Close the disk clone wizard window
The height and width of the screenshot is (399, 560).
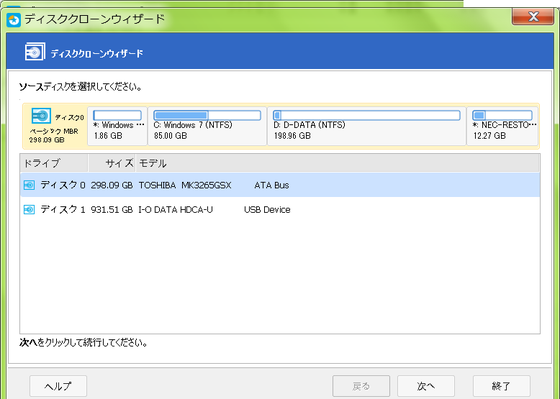click(x=533, y=16)
